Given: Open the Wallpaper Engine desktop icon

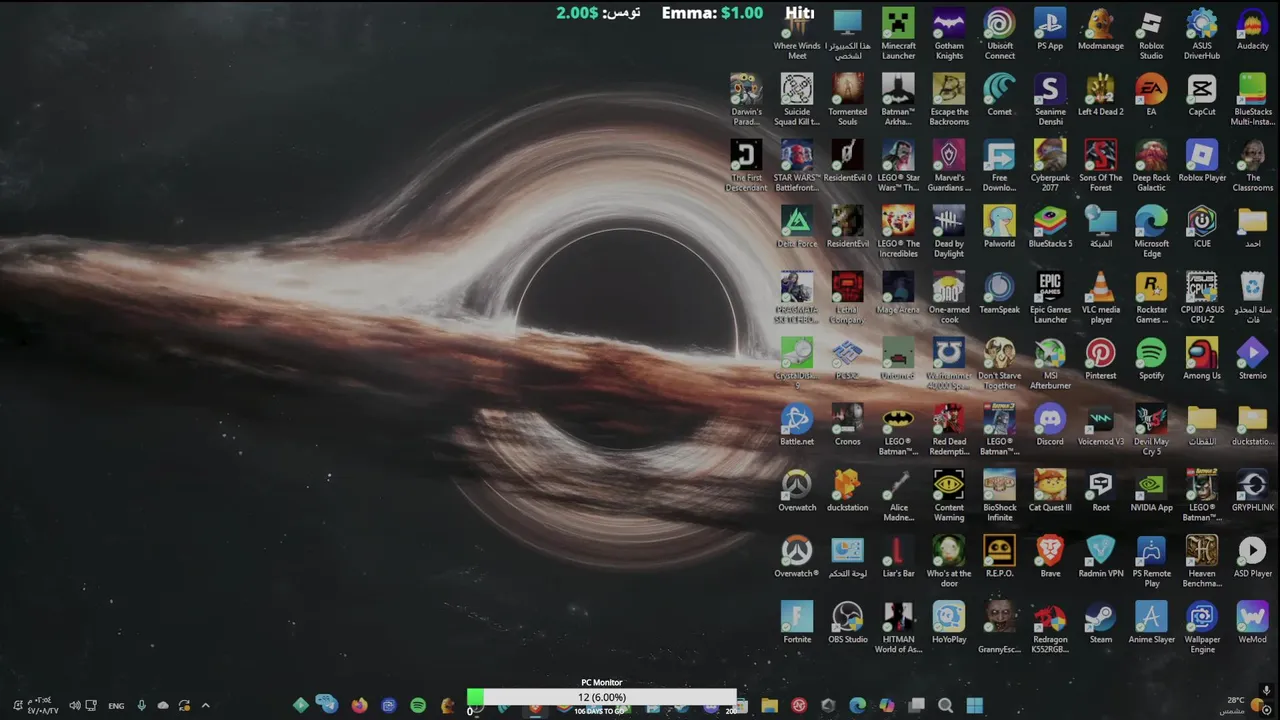Looking at the screenshot, I should pyautogui.click(x=1201, y=628).
